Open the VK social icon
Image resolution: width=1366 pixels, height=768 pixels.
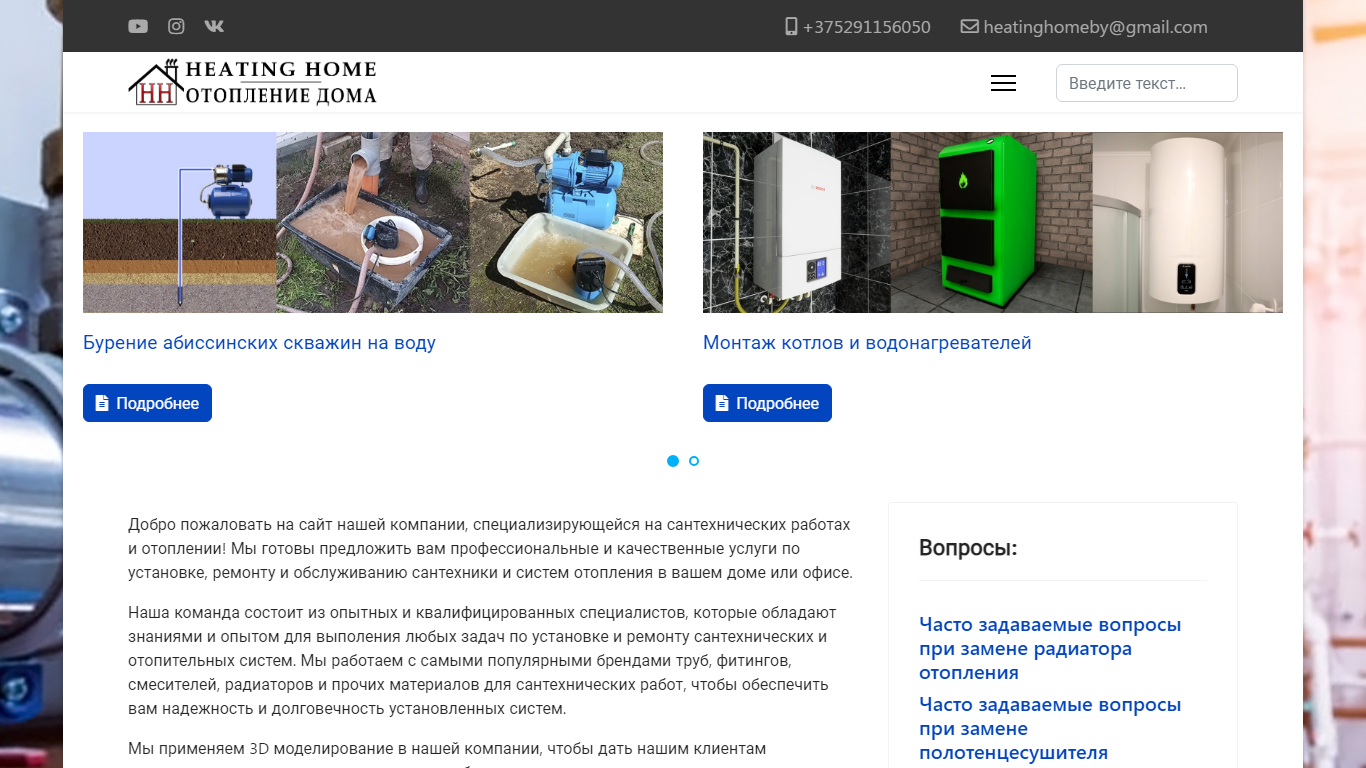coord(214,27)
